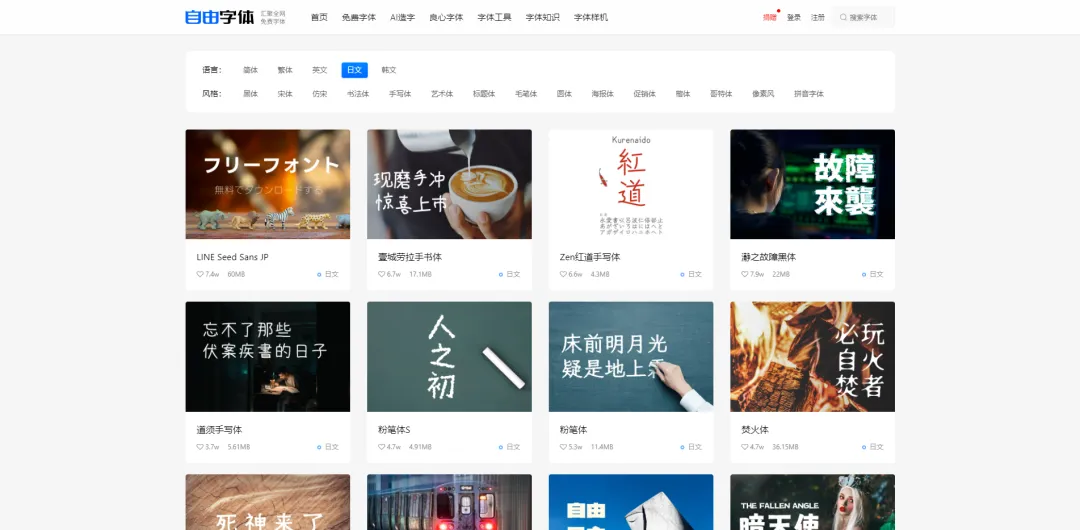Open the 良心字体 nav item
This screenshot has width=1080, height=530.
pyautogui.click(x=446, y=17)
